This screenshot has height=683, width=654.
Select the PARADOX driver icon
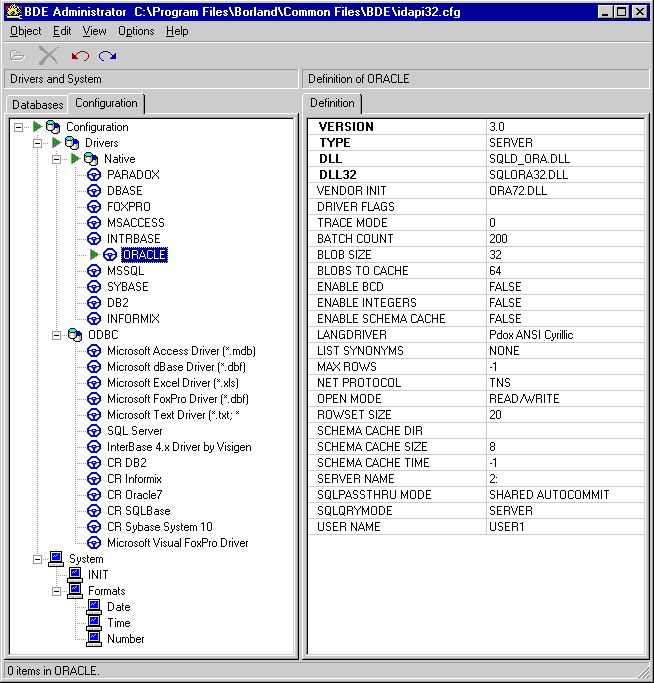[95, 175]
